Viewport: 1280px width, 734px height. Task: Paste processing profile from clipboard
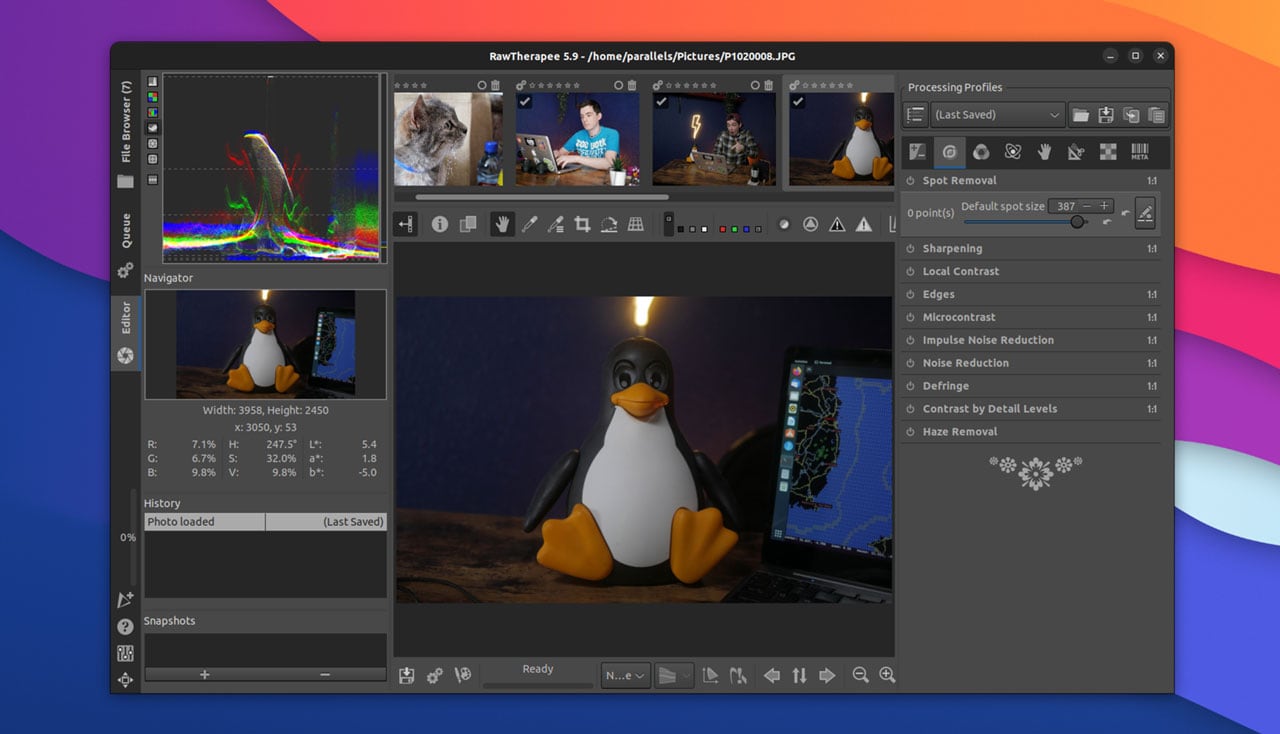[1156, 115]
